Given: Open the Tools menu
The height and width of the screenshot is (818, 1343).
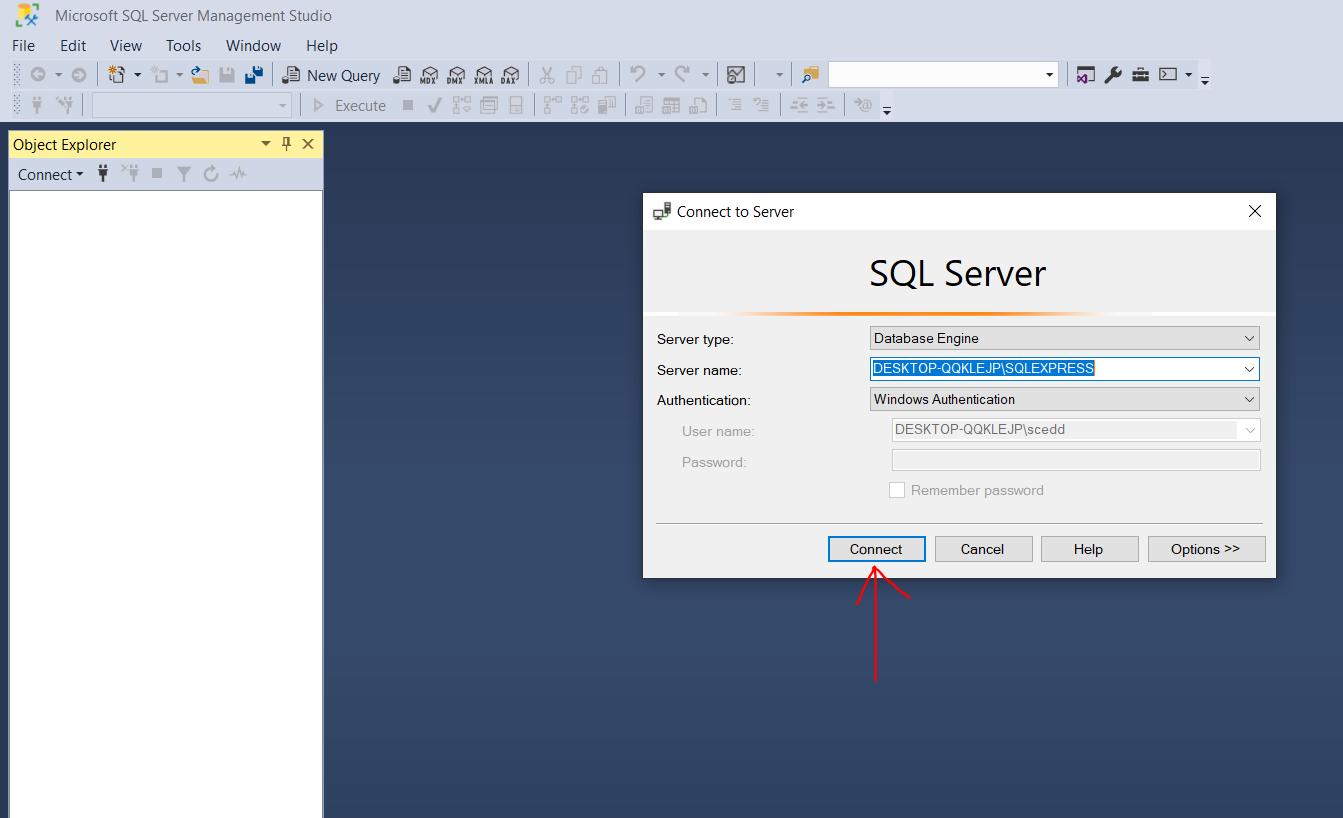Looking at the screenshot, I should [184, 46].
